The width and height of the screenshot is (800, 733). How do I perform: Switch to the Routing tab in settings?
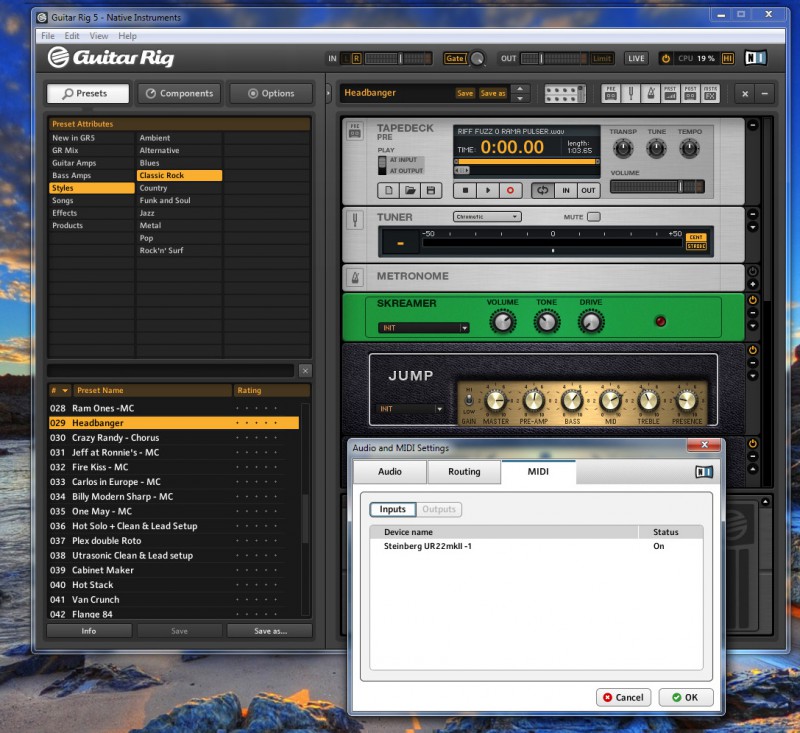464,472
